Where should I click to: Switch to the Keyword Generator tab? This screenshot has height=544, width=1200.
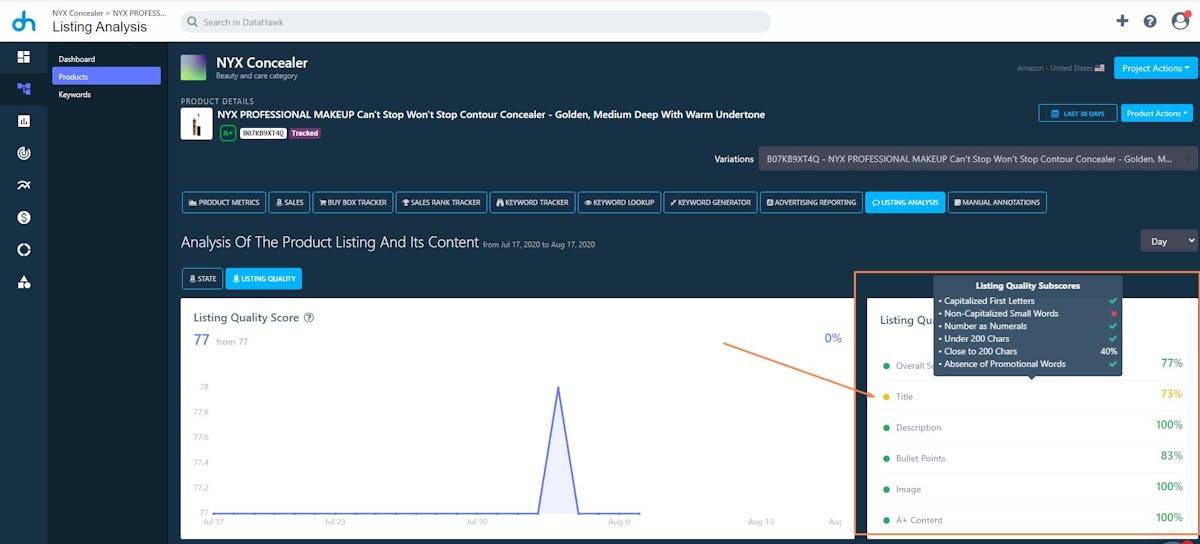click(x=710, y=202)
